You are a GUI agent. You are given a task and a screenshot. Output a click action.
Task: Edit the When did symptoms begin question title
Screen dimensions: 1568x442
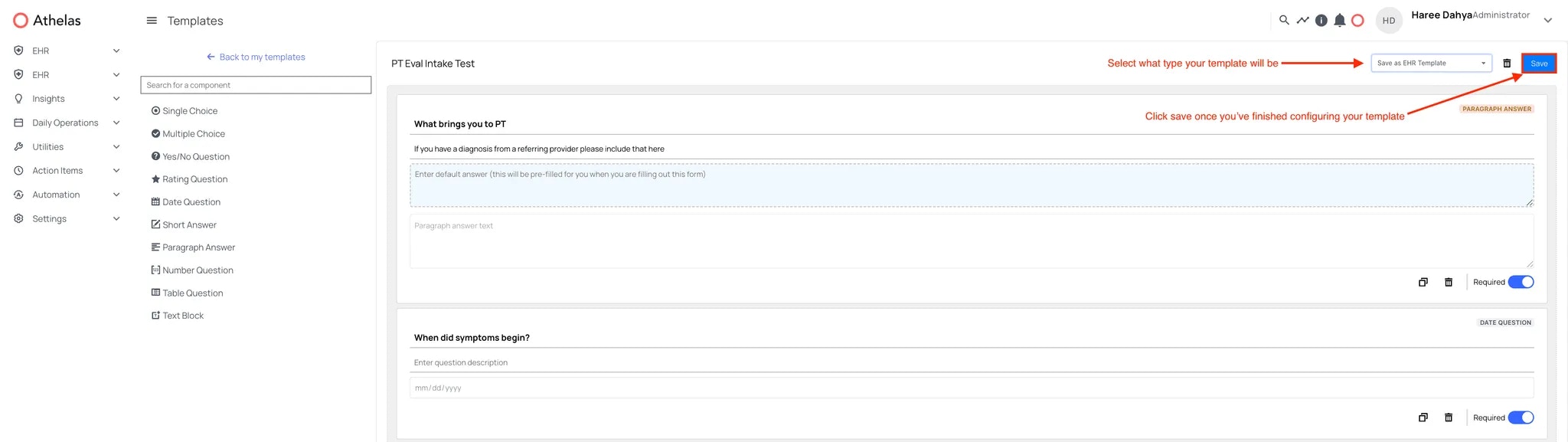(x=472, y=338)
